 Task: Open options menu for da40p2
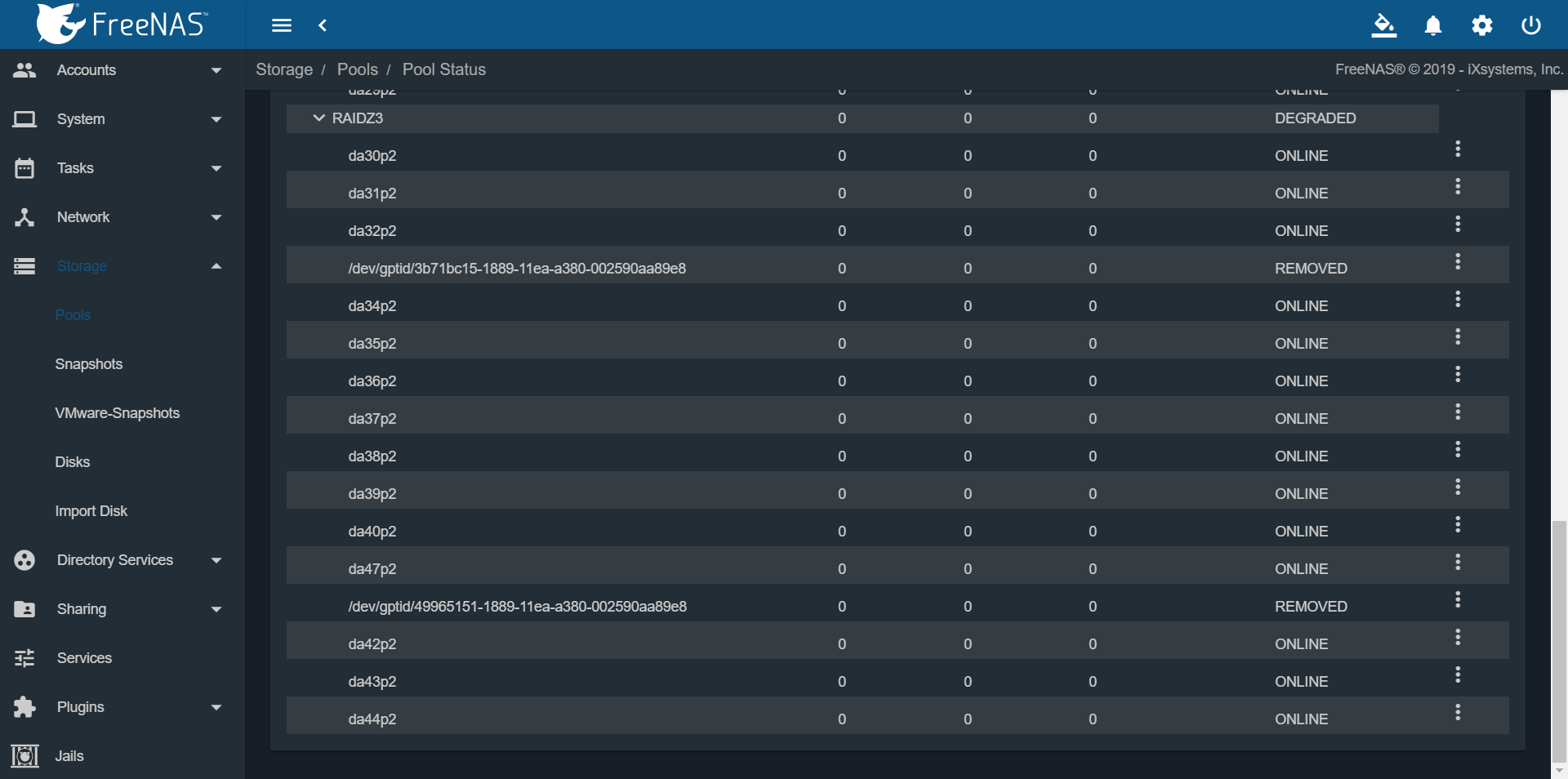point(1458,524)
